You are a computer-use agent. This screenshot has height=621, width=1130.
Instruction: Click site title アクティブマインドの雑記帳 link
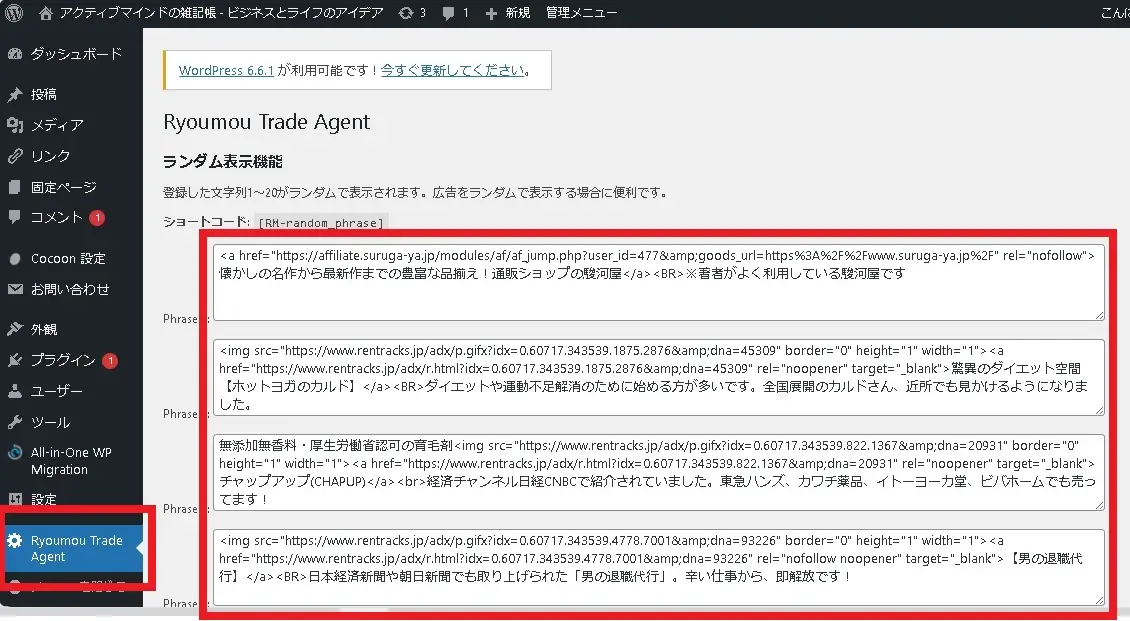pyautogui.click(x=221, y=13)
